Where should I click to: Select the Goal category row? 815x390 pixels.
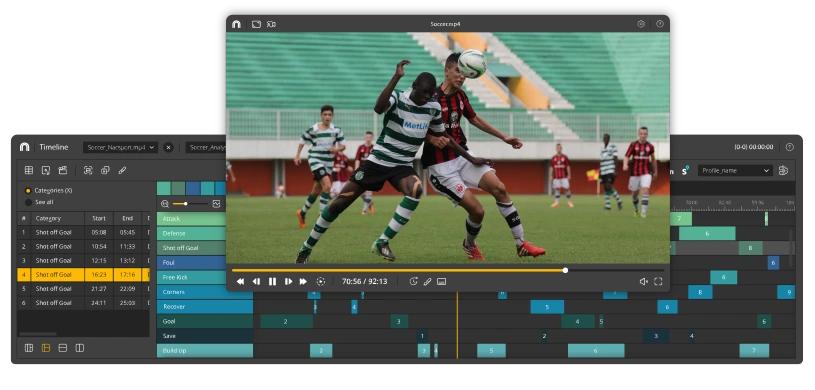tap(205, 321)
